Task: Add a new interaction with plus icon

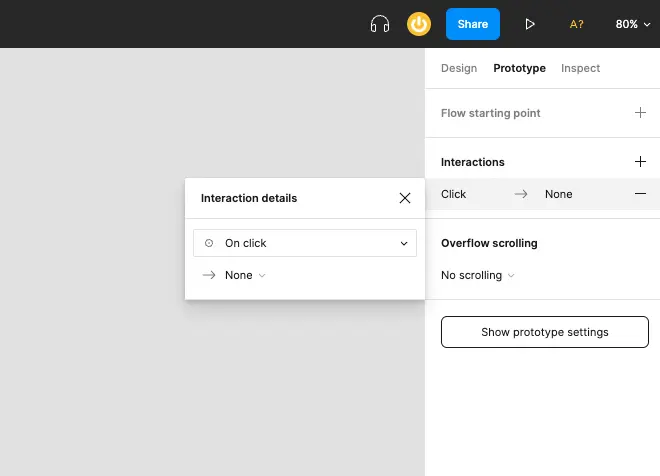Action: pos(640,161)
